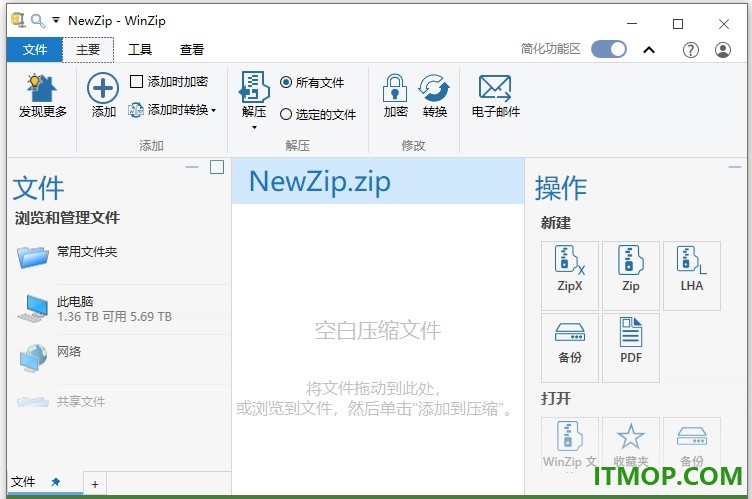Open the help question mark icon

click(x=691, y=50)
